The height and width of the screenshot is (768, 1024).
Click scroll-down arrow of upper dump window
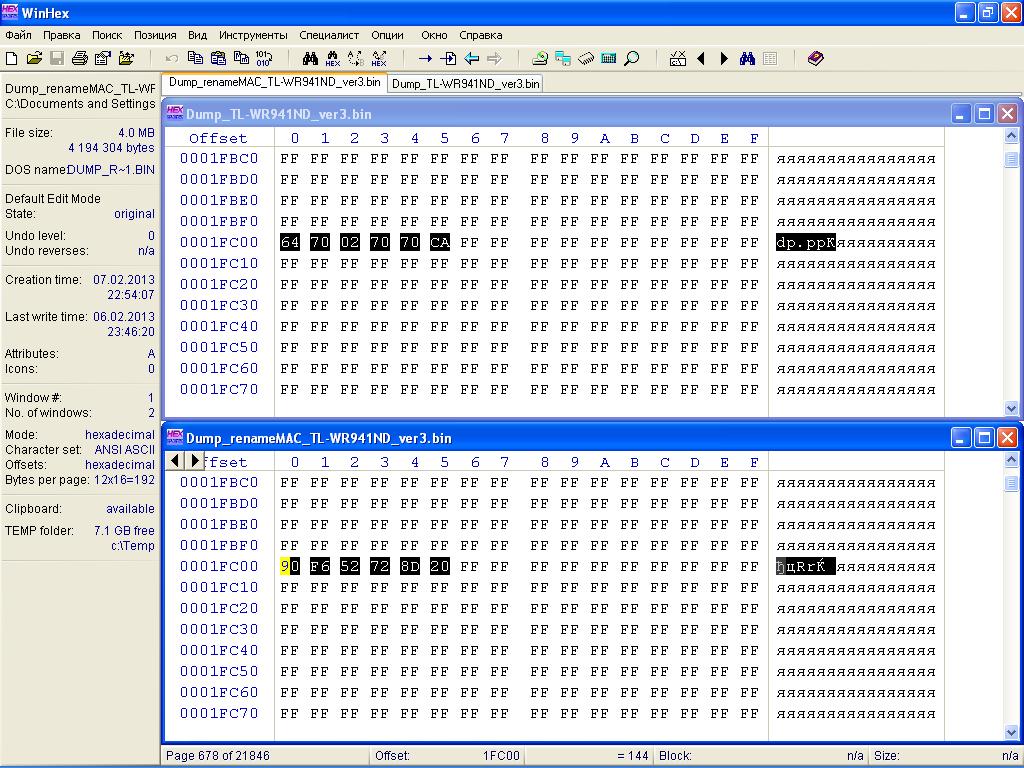tap(1011, 409)
